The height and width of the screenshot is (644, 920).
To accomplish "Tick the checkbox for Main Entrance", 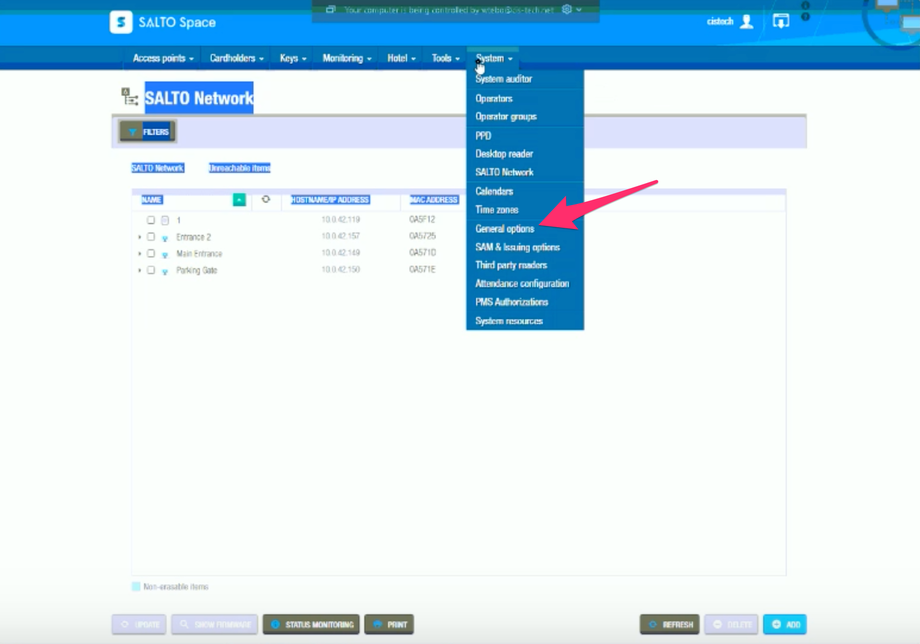I will (151, 253).
